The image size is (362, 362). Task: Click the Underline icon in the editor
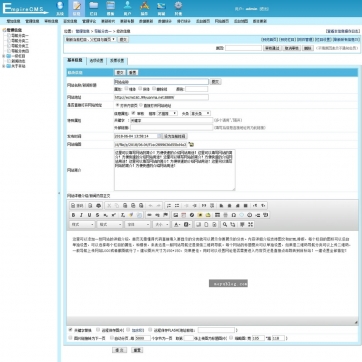point(89,215)
